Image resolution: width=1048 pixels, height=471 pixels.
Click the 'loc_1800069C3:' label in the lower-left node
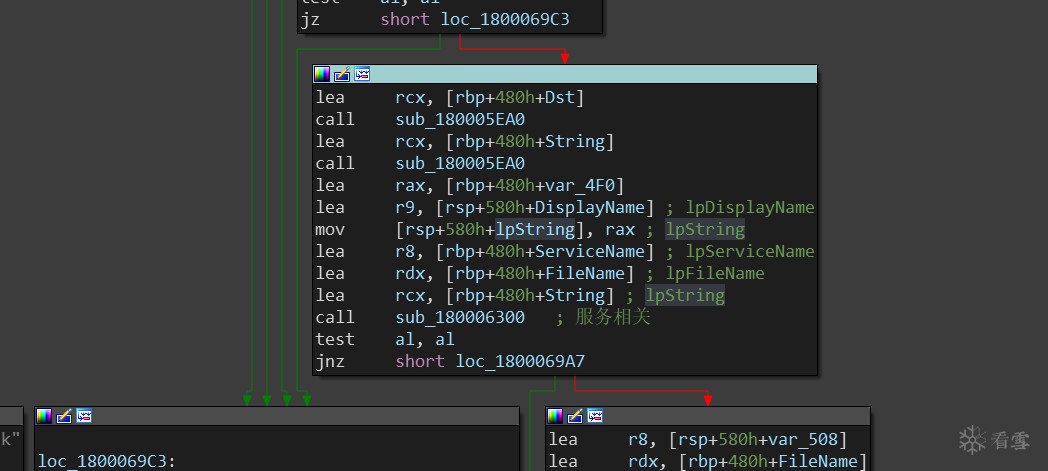(107, 461)
